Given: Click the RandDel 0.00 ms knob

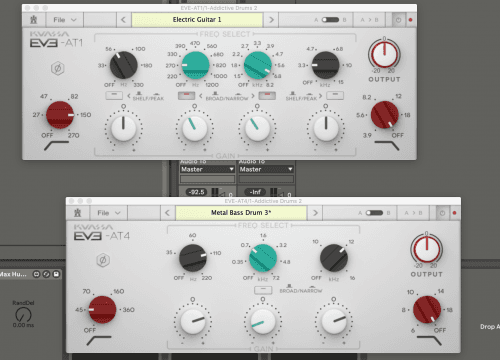Looking at the screenshot, I should point(23,314).
